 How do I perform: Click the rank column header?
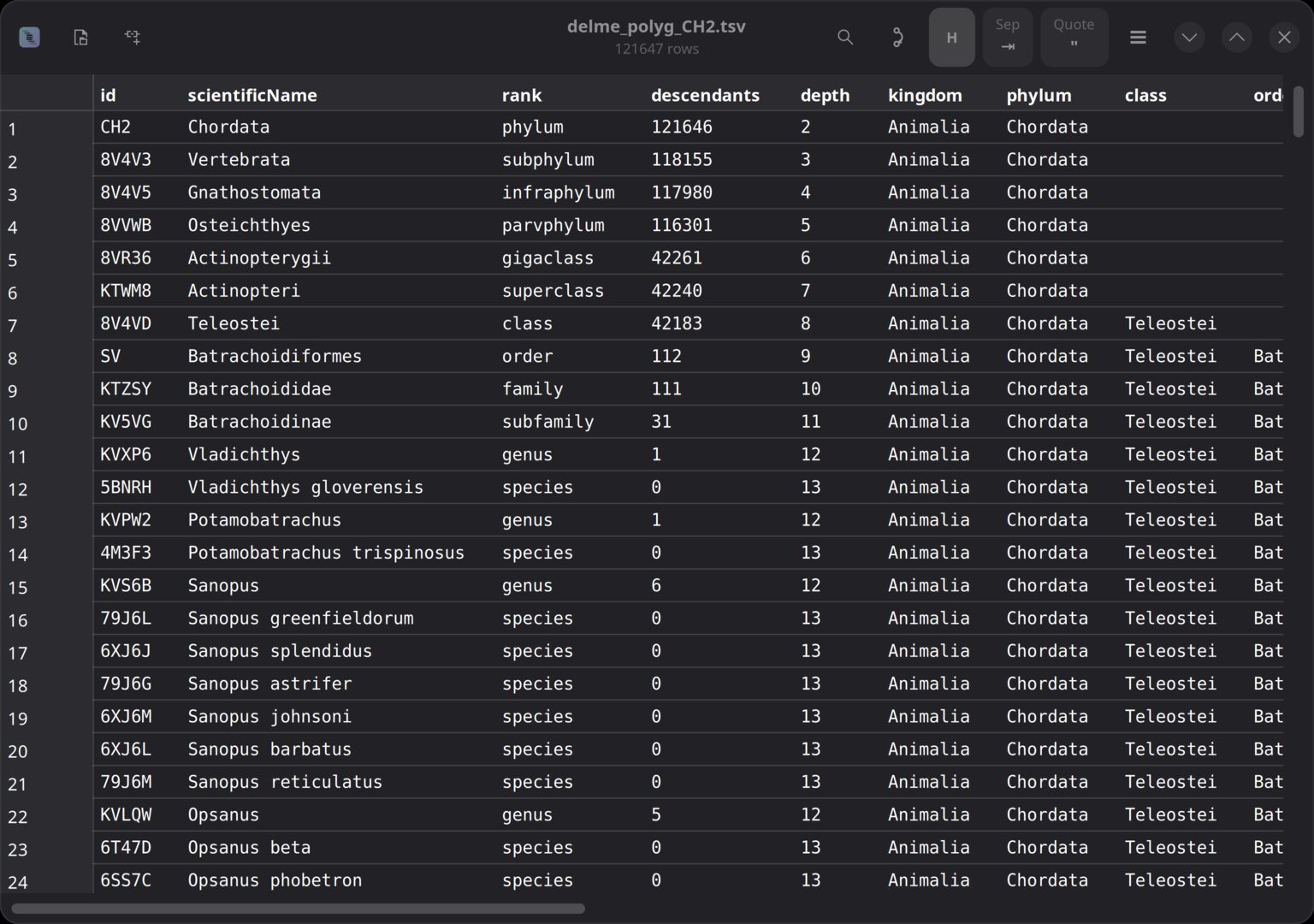pos(522,95)
